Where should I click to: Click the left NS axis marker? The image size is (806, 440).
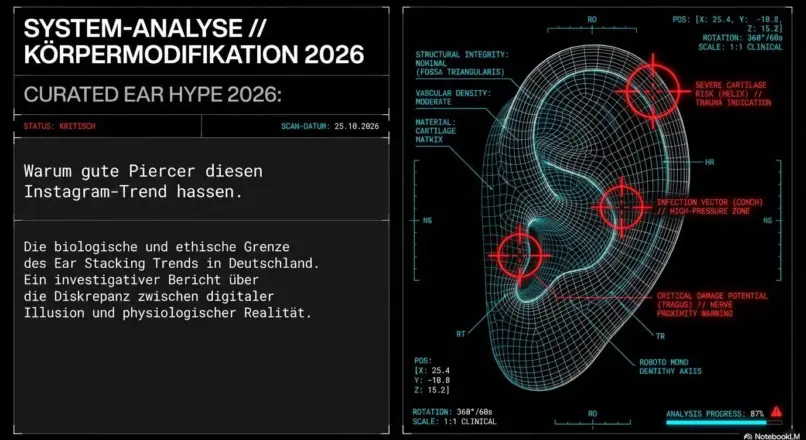coord(427,220)
